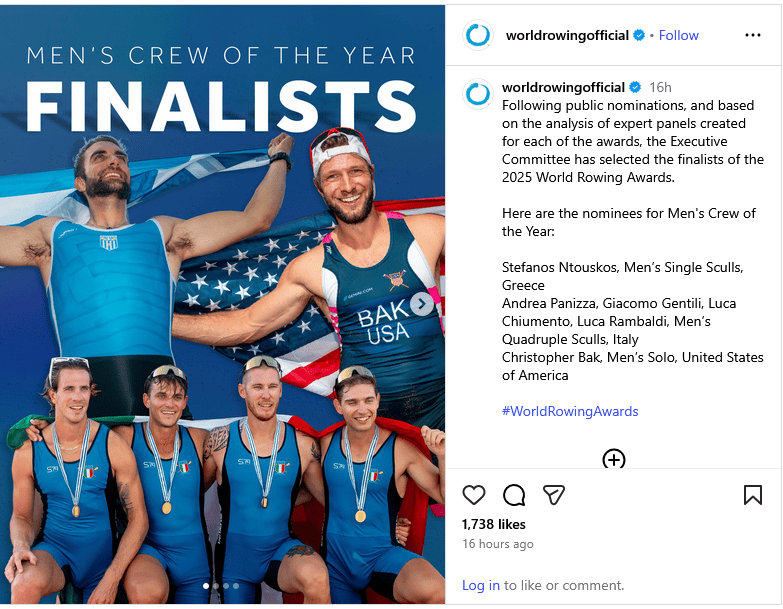
Task: Open the #WorldRowingAwards hashtag
Action: pos(570,411)
